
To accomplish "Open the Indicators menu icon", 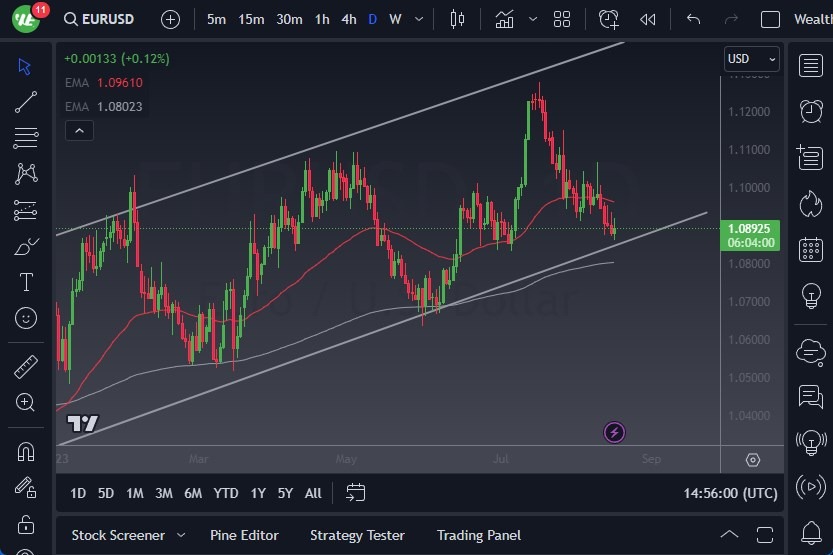I will (x=504, y=19).
